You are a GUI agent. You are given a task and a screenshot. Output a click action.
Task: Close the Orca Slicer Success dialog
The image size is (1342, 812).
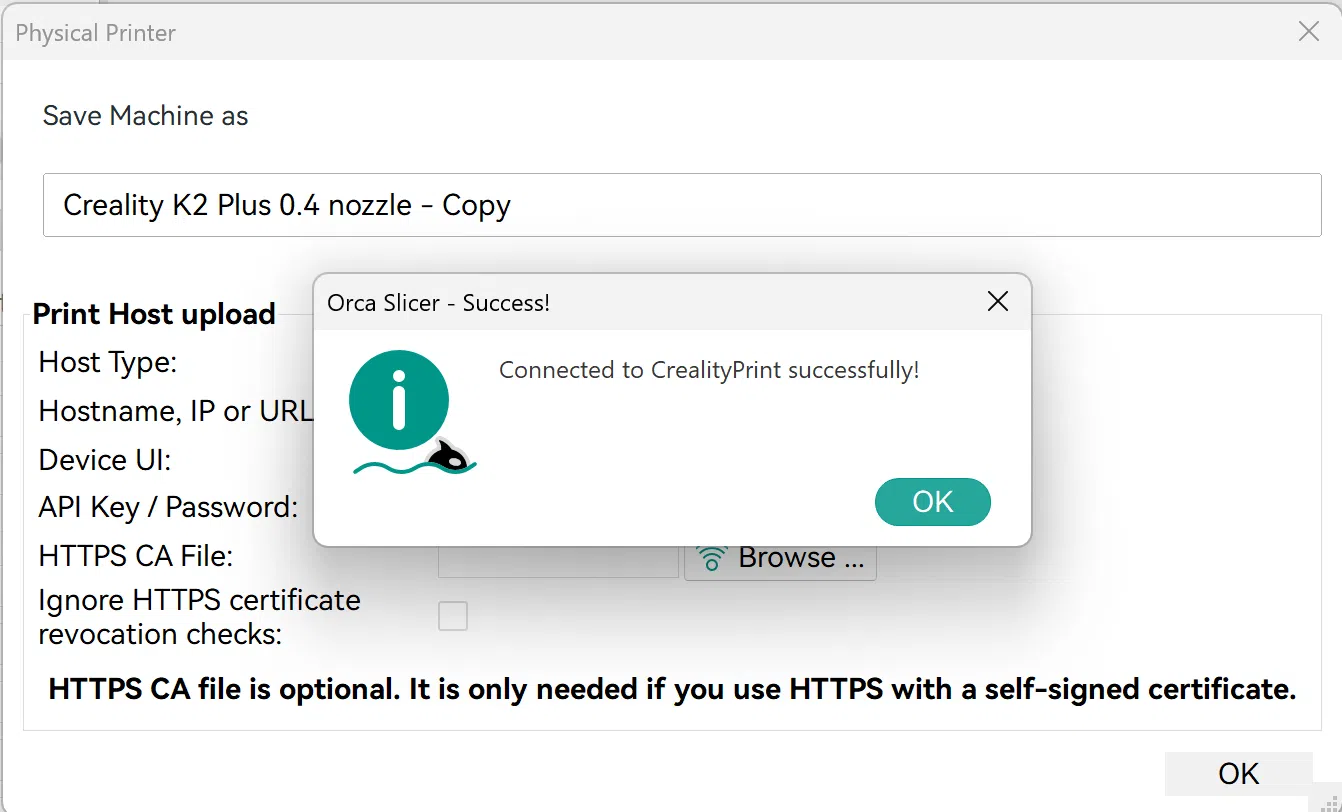point(997,302)
